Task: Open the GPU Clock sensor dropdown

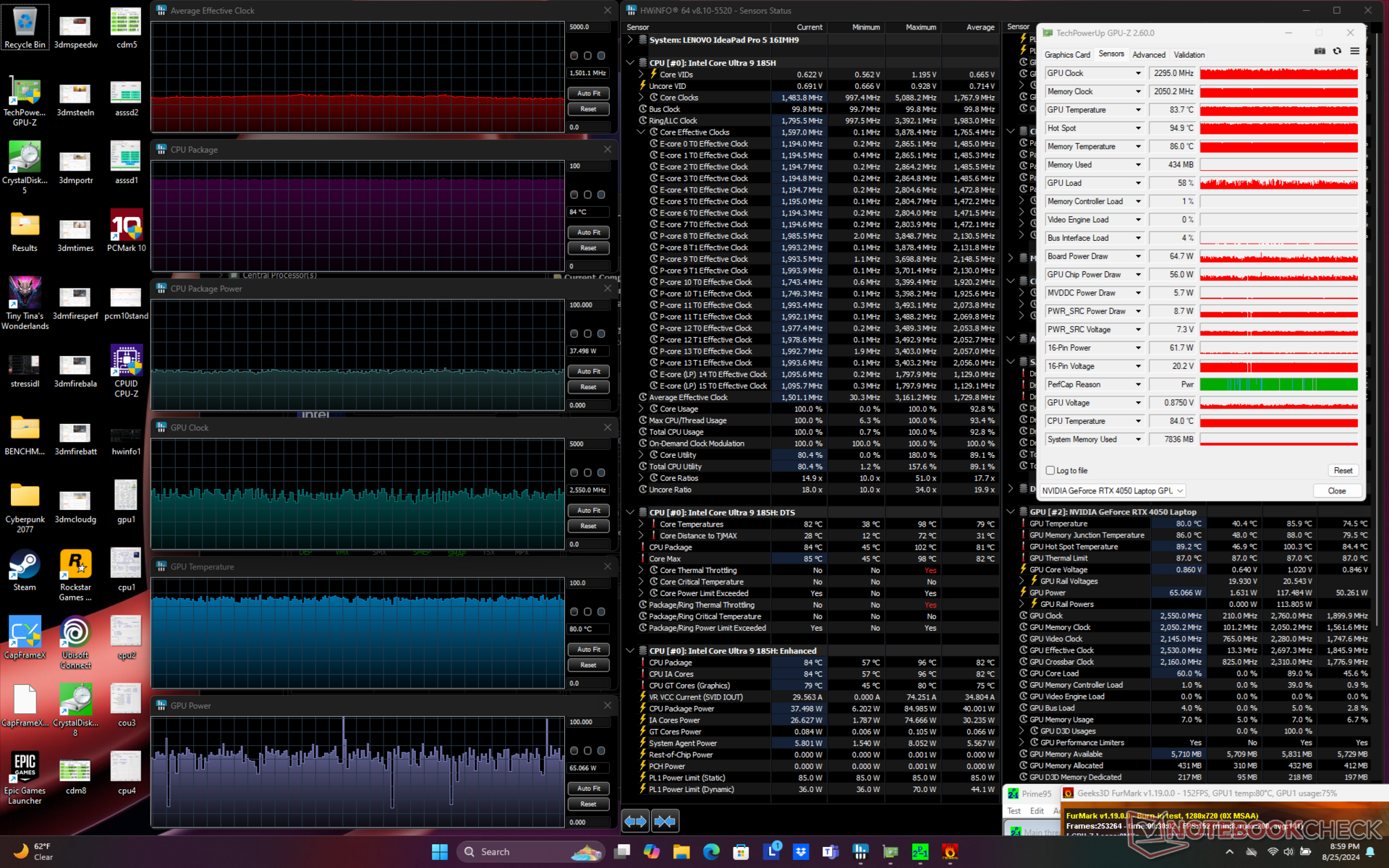Action: click(x=1138, y=74)
